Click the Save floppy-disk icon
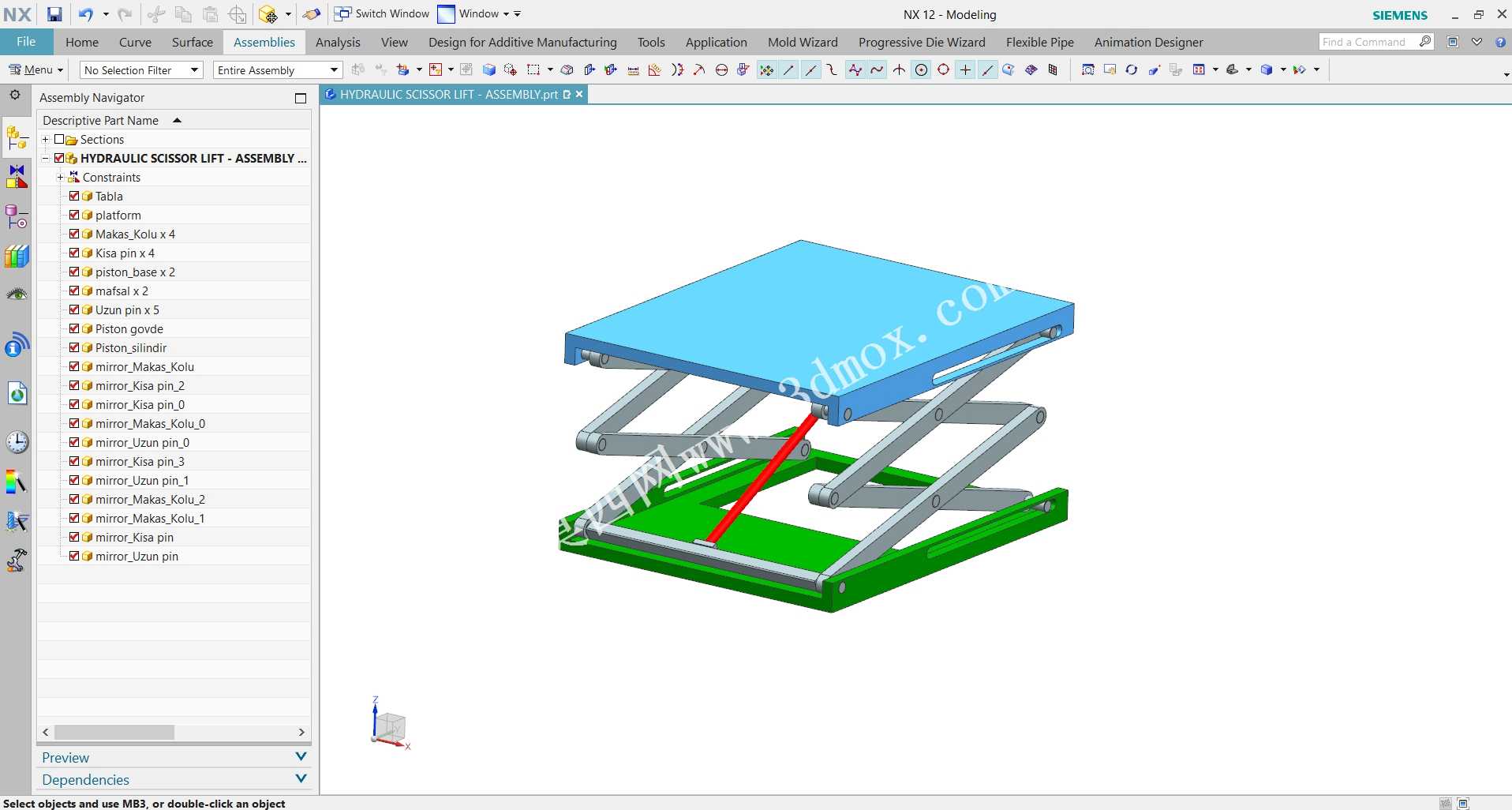The width and height of the screenshot is (1512, 810). 54,14
